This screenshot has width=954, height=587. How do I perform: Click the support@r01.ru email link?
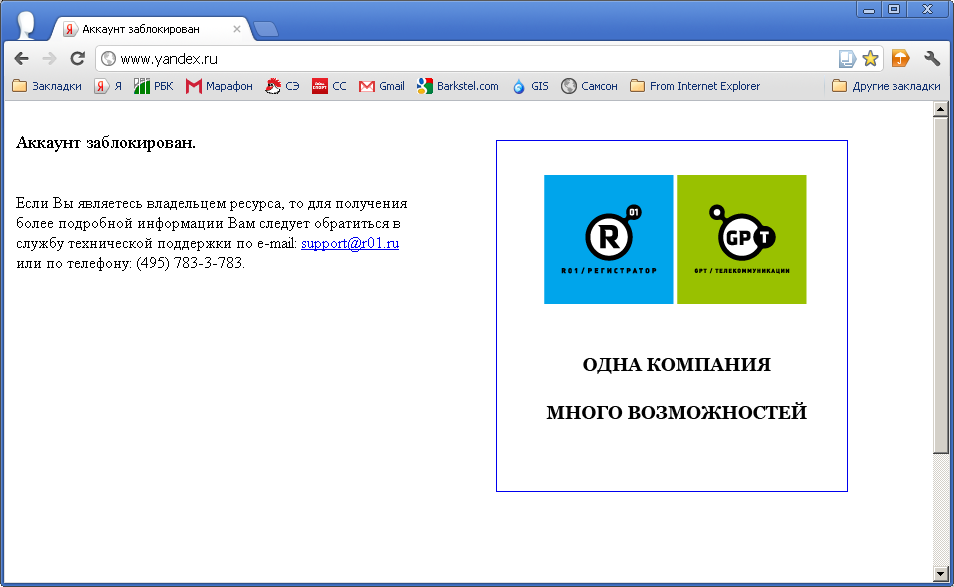pyautogui.click(x=350, y=243)
